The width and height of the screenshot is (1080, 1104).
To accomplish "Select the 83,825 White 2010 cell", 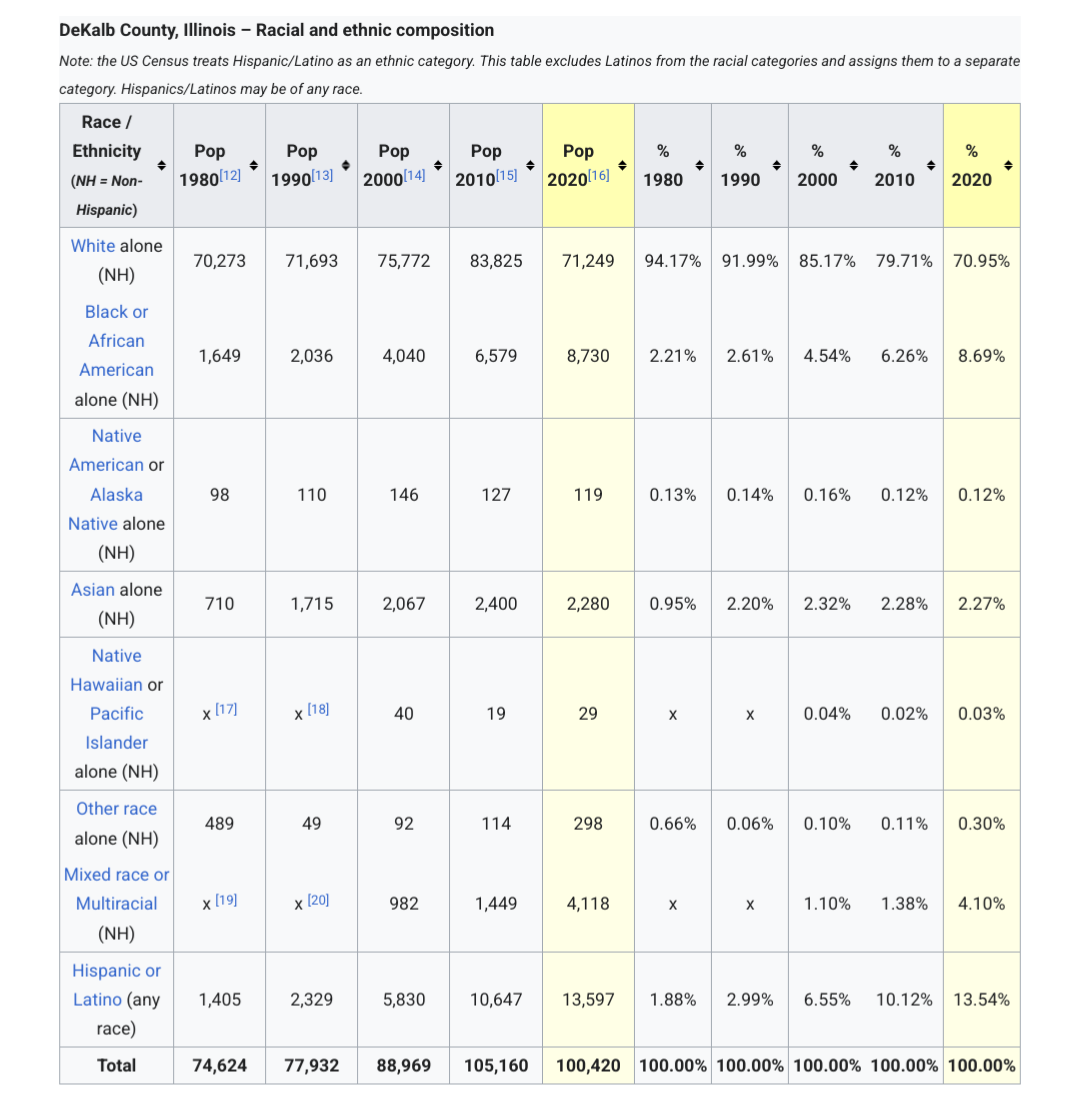I will click(x=496, y=261).
